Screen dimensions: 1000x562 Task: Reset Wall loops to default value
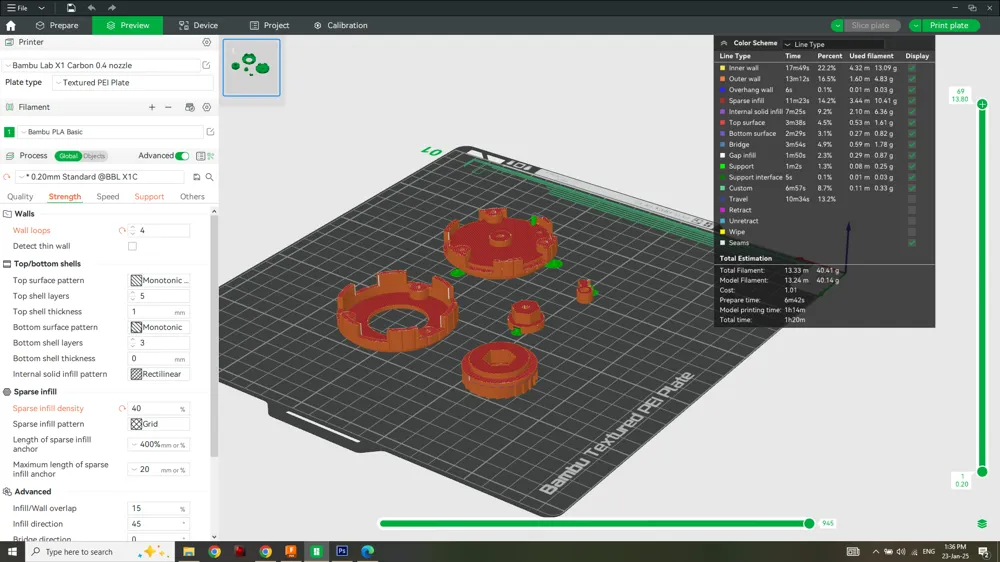pyautogui.click(x=122, y=230)
